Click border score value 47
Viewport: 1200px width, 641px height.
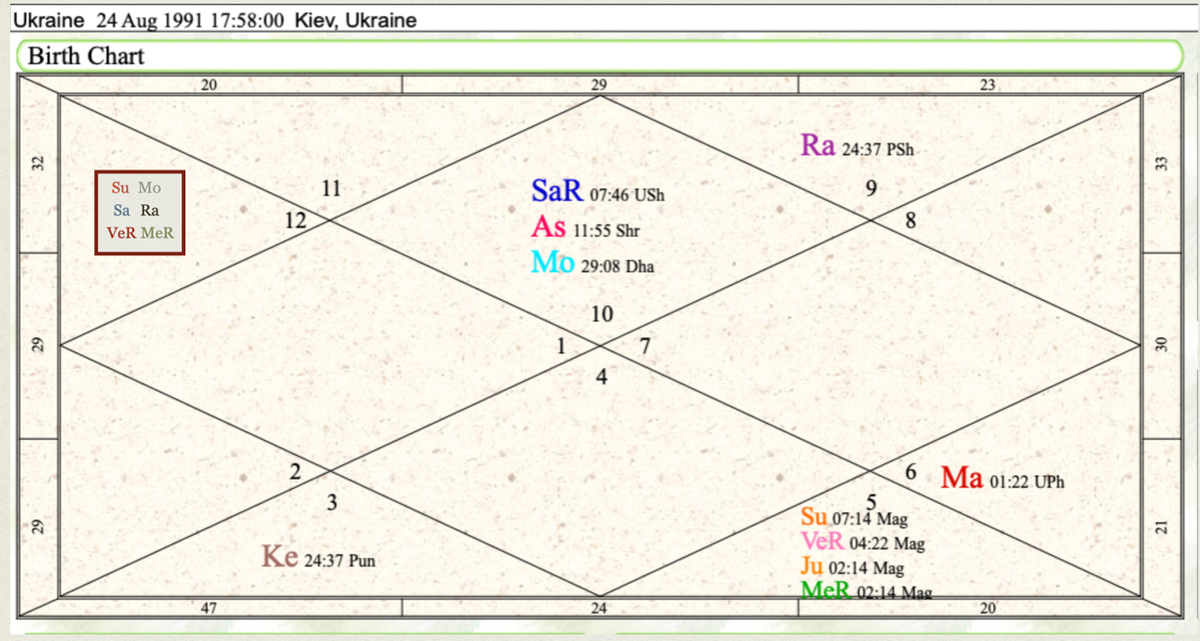point(208,607)
